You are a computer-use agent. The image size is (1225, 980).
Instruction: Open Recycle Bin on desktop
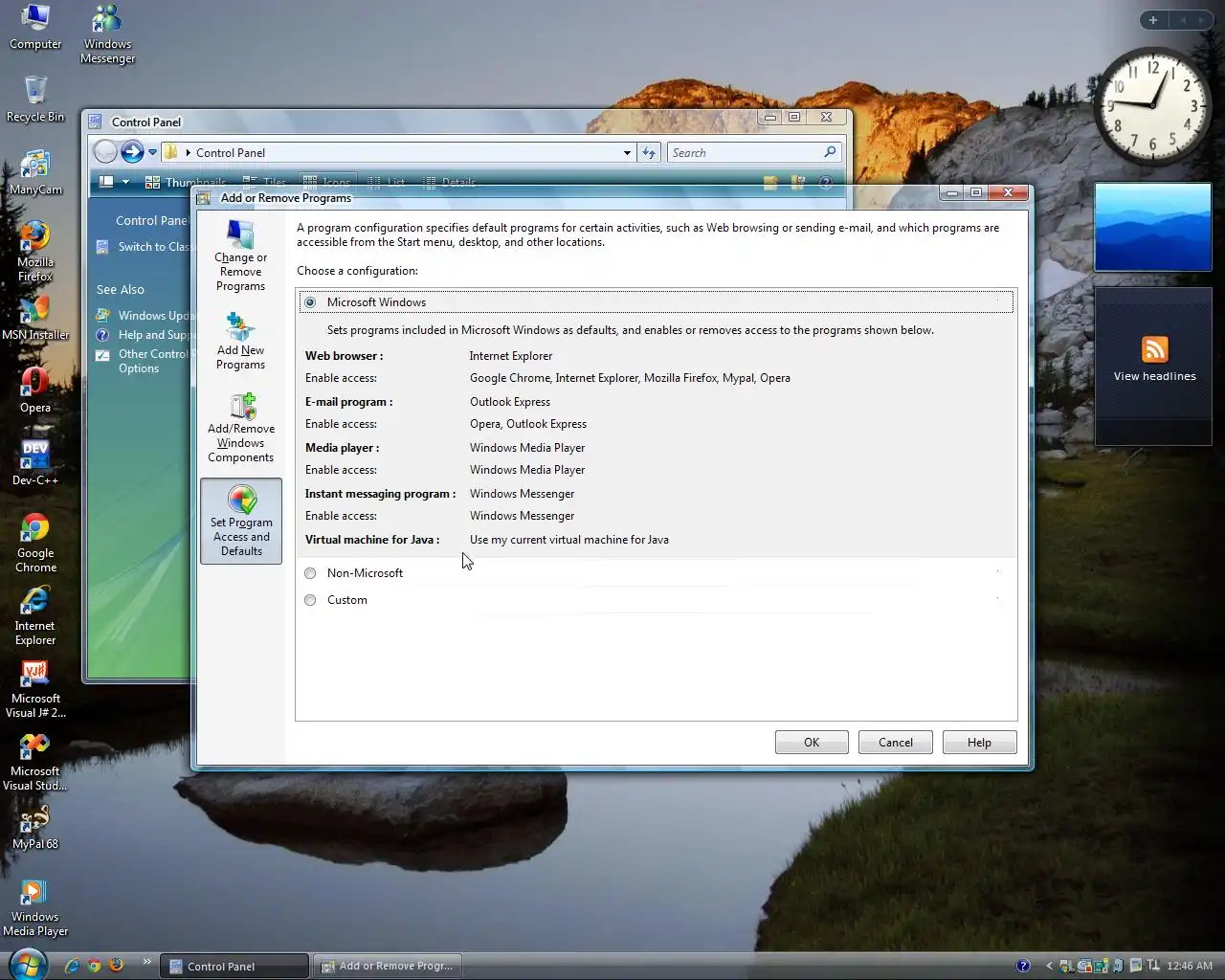(x=35, y=99)
